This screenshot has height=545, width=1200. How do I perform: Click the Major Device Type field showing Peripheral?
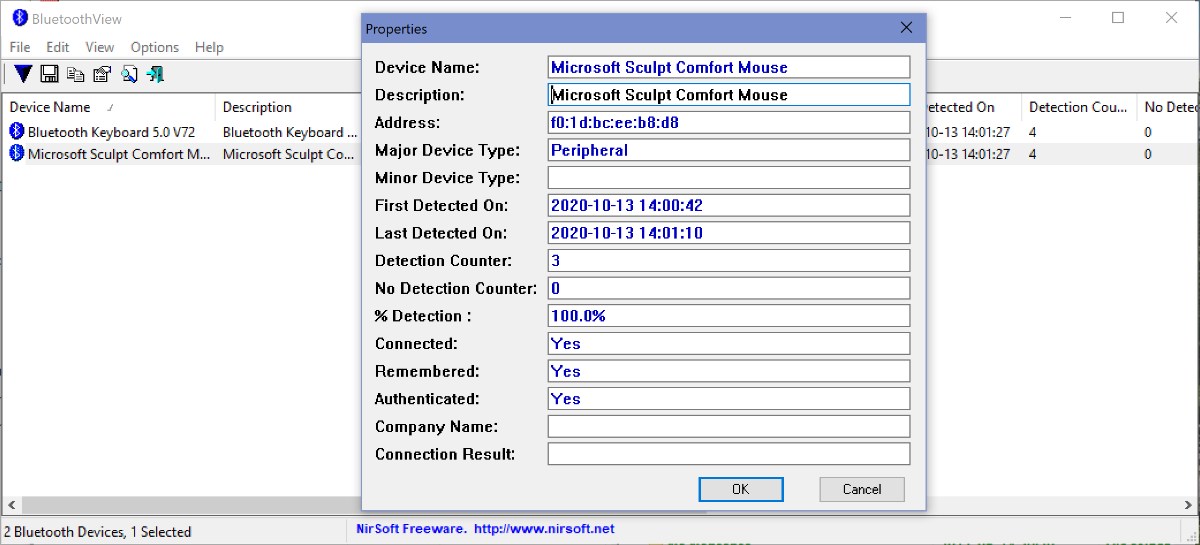(x=729, y=150)
